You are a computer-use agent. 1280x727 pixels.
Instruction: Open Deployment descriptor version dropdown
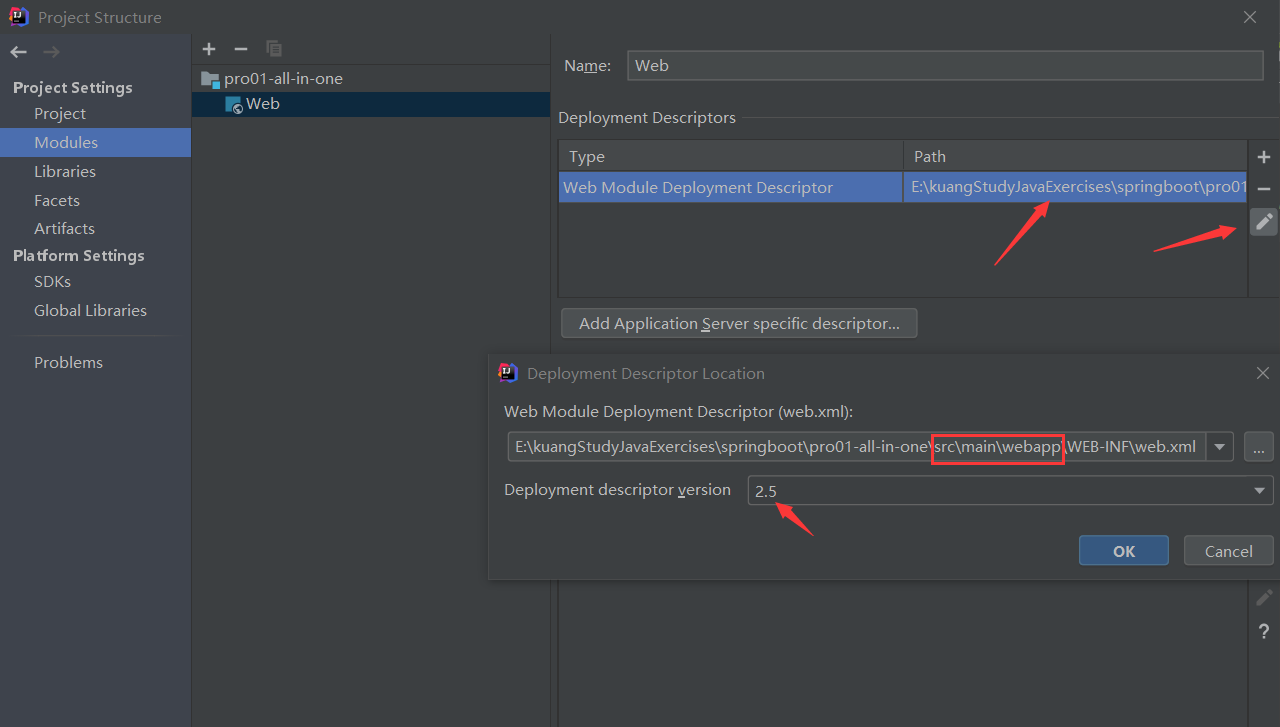tap(1010, 491)
